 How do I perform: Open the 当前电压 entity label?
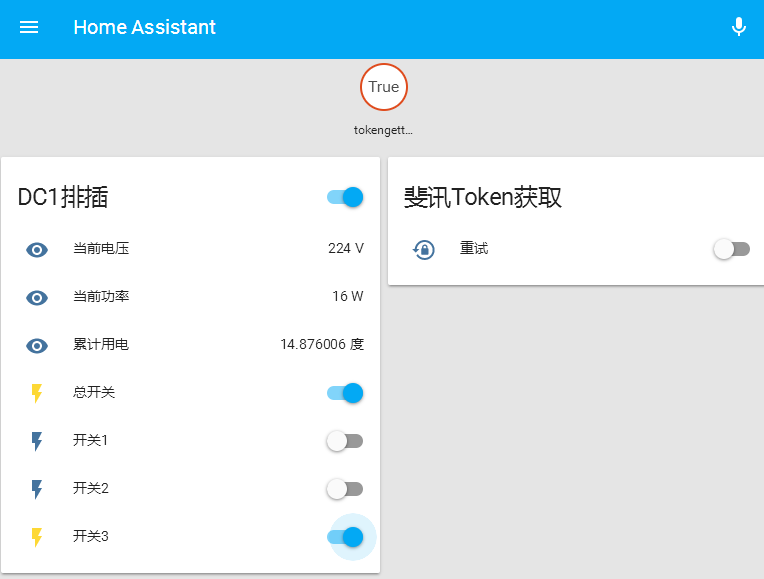[101, 249]
